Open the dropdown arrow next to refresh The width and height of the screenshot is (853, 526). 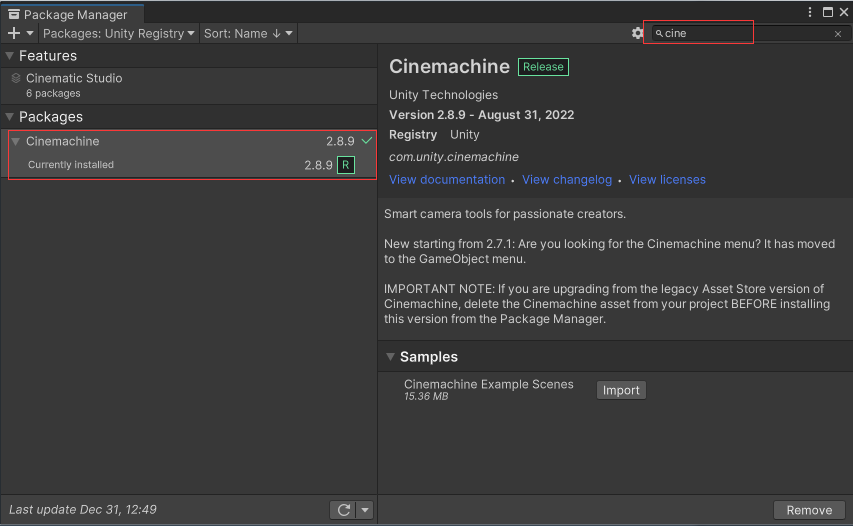tap(364, 510)
